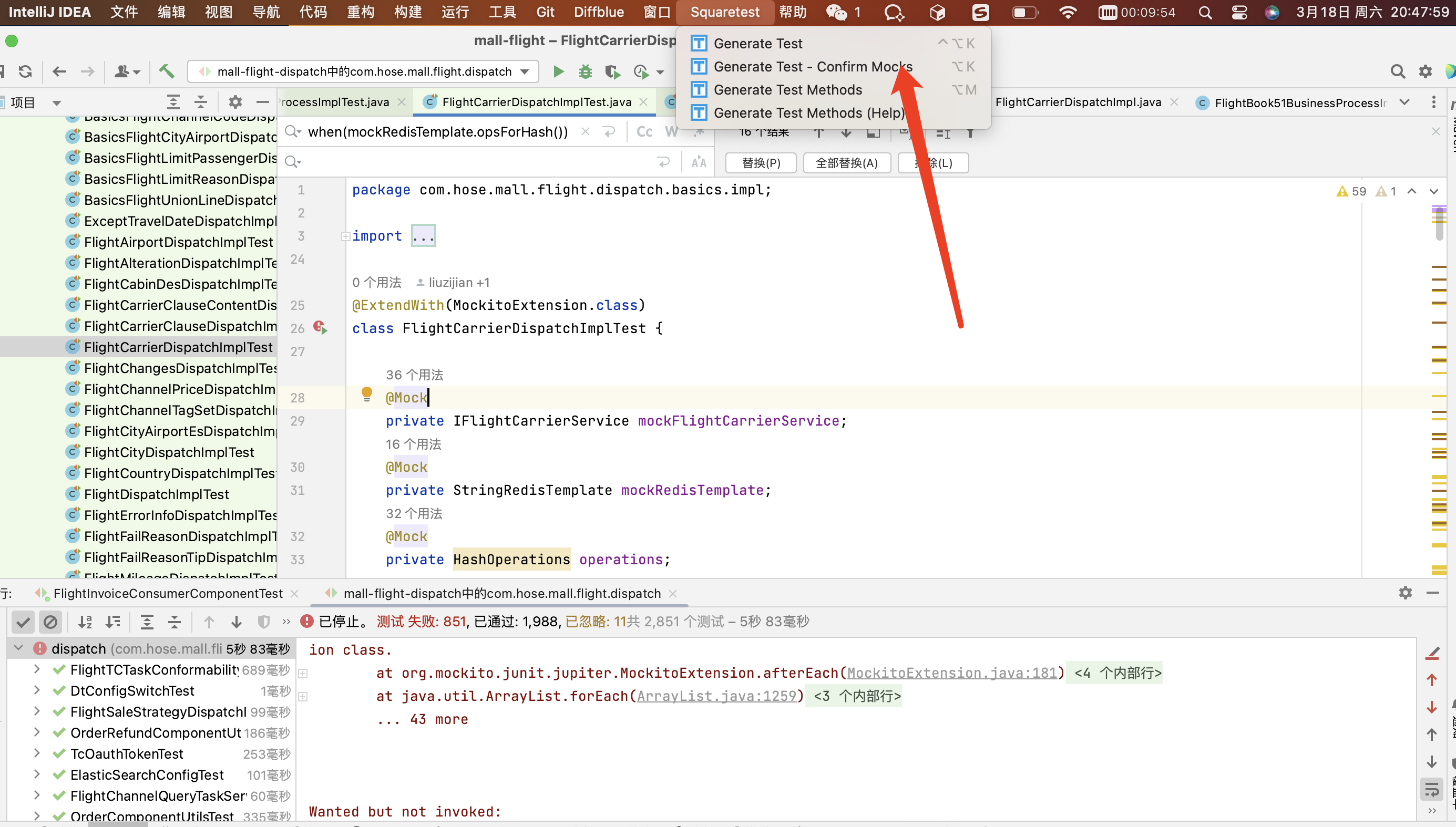Image resolution: width=1456 pixels, height=827 pixels.
Task: Click the yellow intention lightbulb icon
Action: click(x=366, y=394)
